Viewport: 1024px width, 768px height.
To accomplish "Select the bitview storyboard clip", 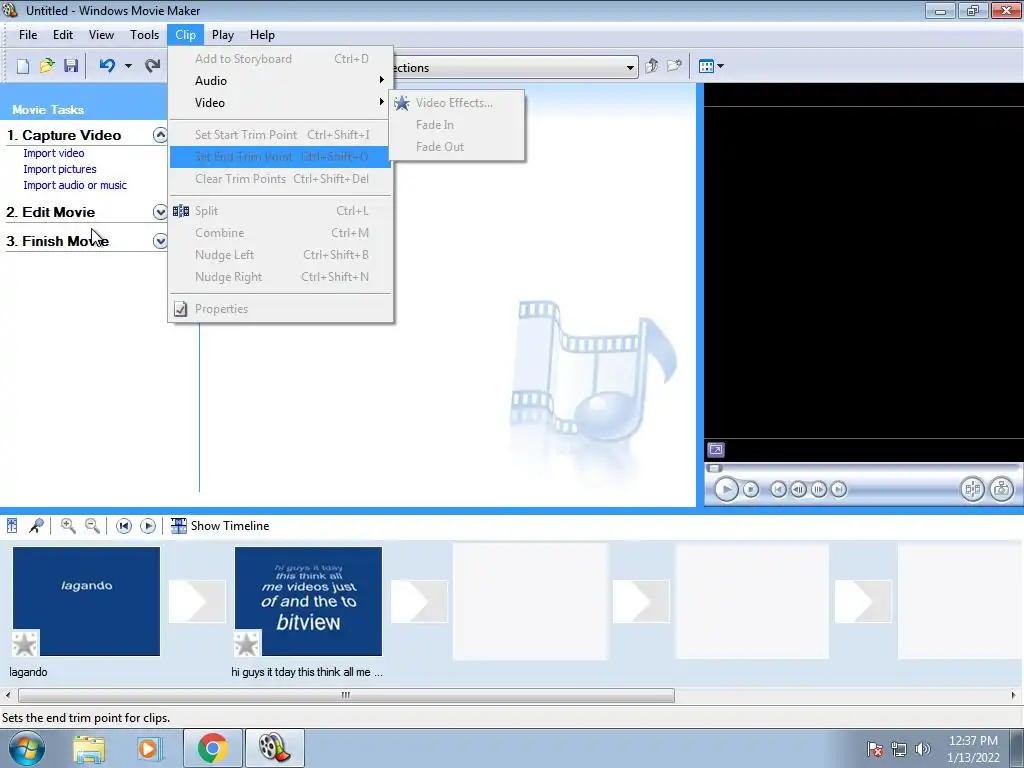I will tap(308, 601).
